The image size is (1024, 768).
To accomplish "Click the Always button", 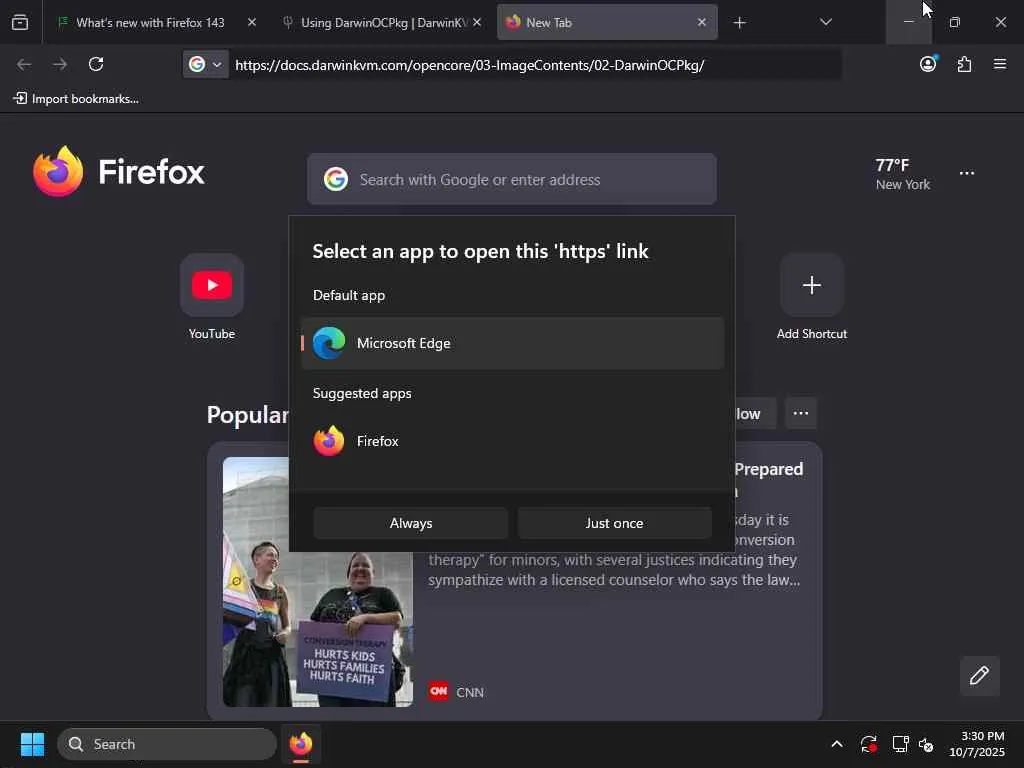I will [x=411, y=523].
